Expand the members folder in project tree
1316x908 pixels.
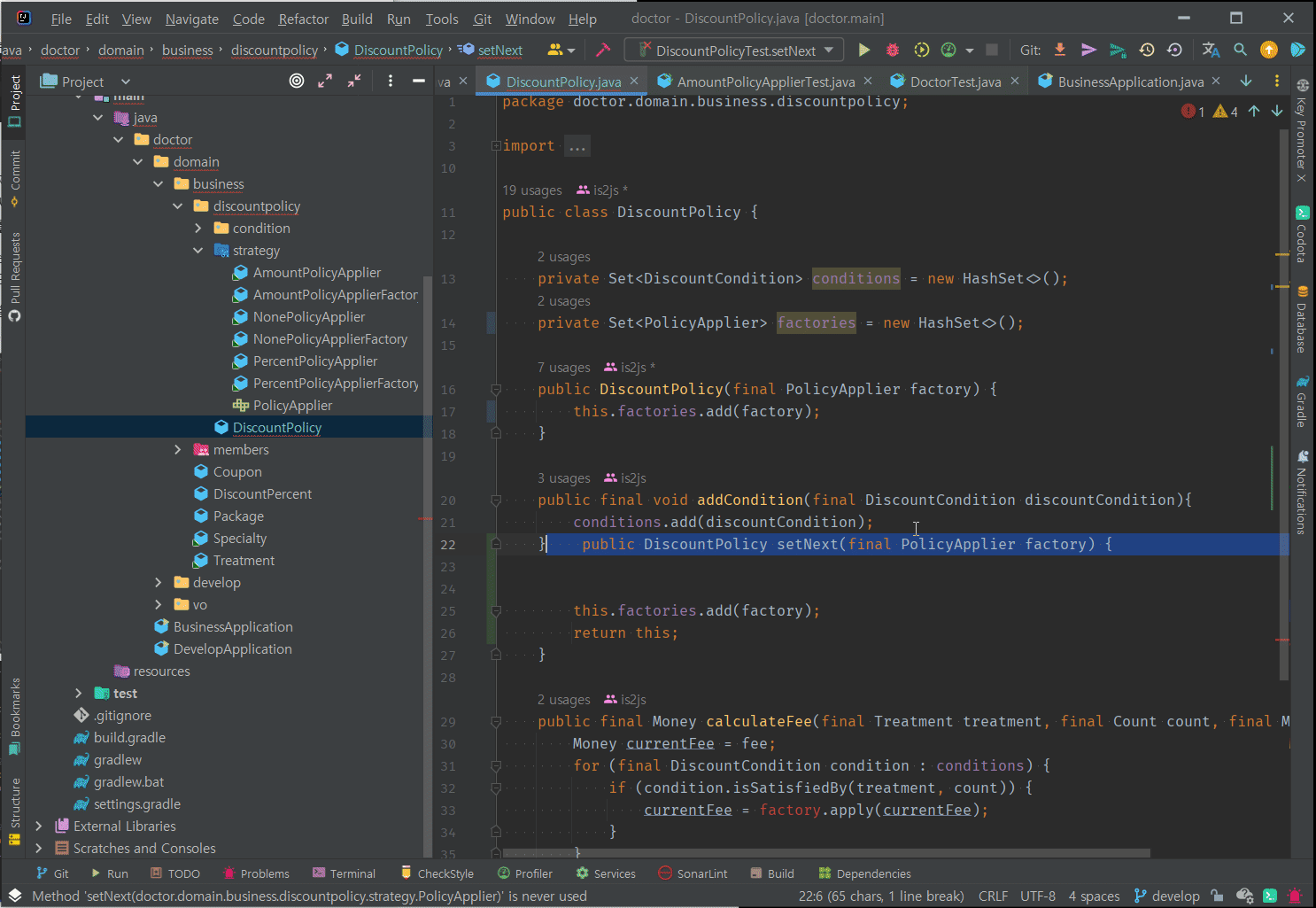[x=178, y=450]
